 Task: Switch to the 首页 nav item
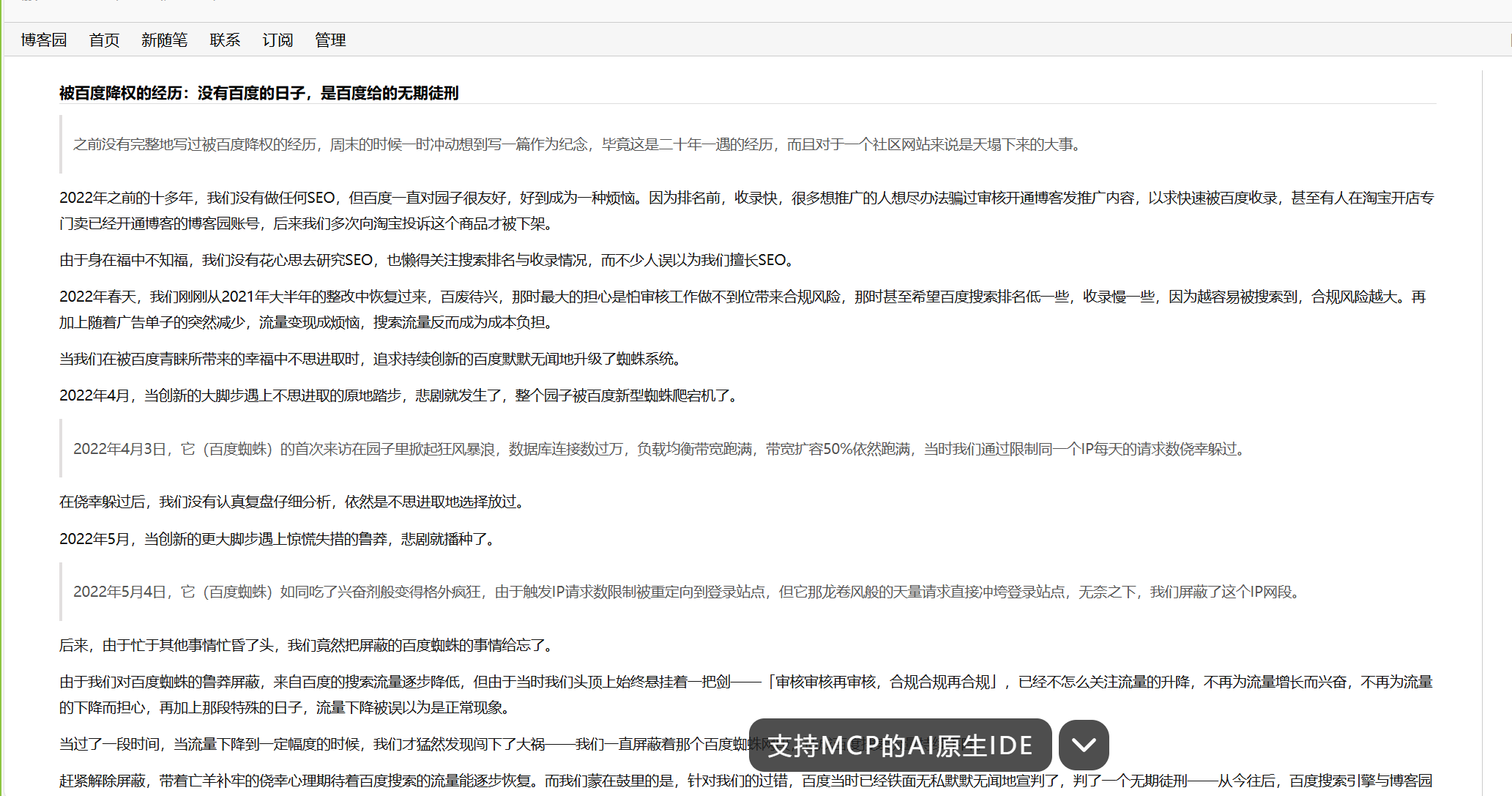pyautogui.click(x=103, y=40)
